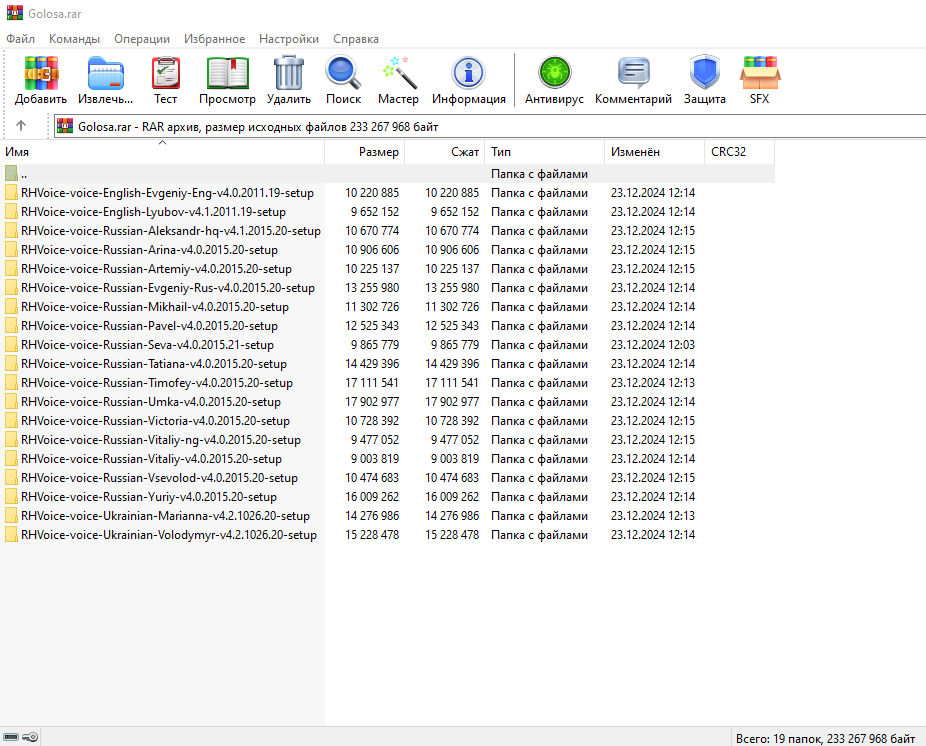Viewport: 926px width, 746px height.
Task: Show archive Информация icon
Action: coord(468,74)
